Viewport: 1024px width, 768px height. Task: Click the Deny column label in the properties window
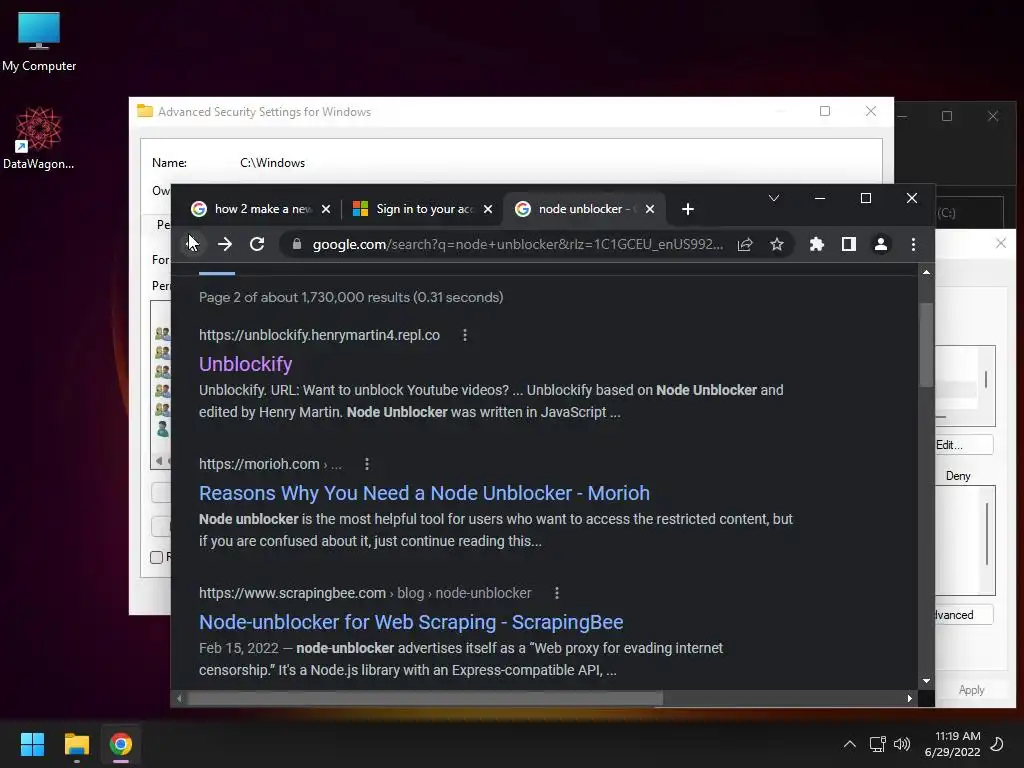[958, 476]
